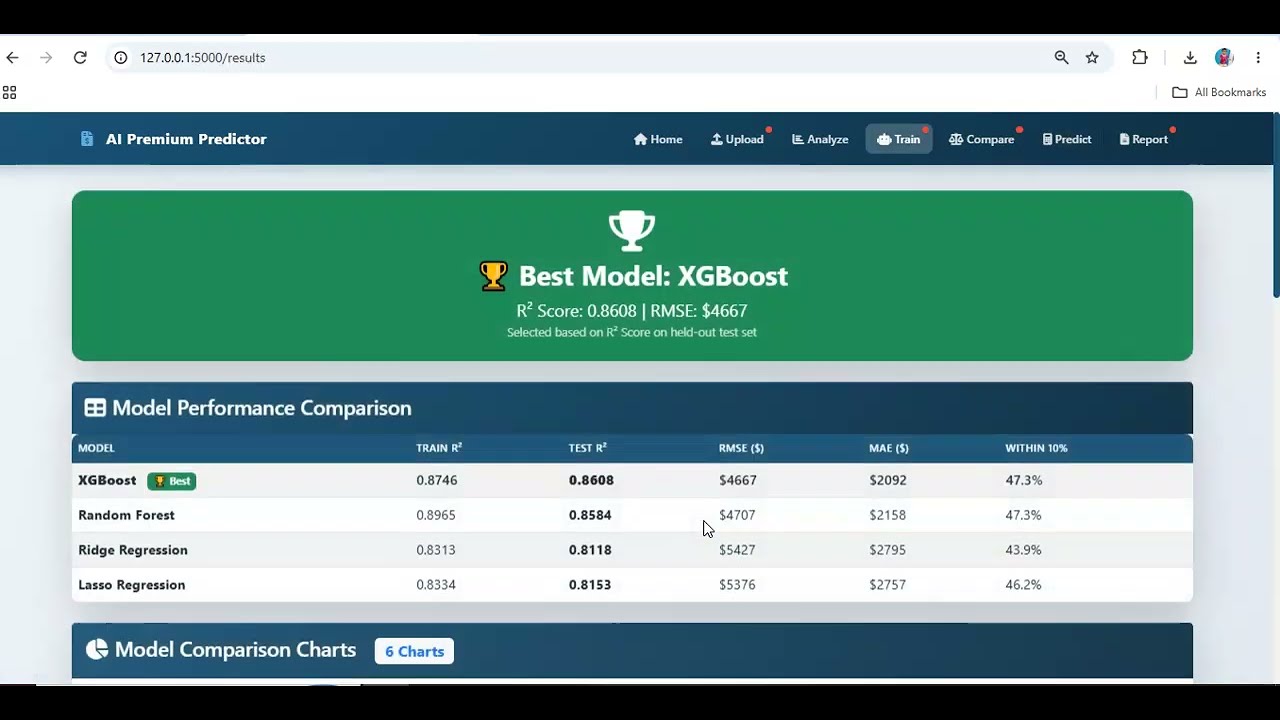
Task: Click the AI Premium Predictor brand title
Action: coord(186,139)
